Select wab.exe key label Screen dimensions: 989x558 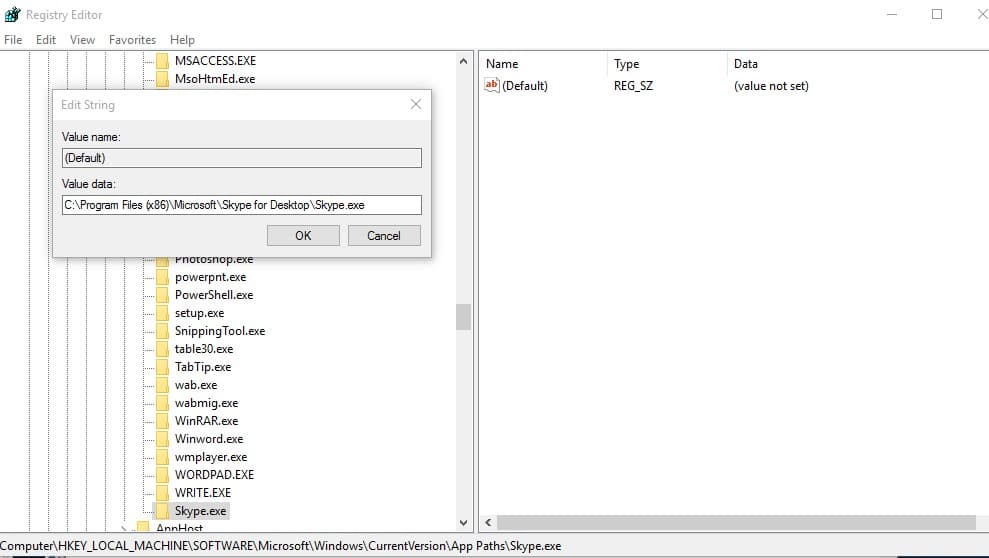(x=196, y=385)
